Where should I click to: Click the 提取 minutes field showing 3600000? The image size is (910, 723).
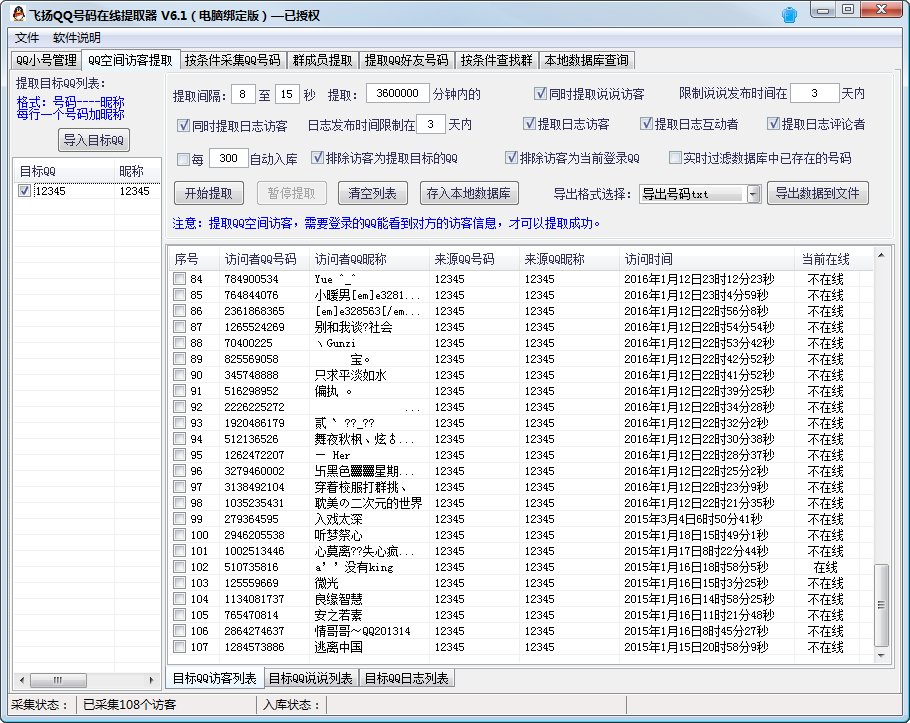pyautogui.click(x=397, y=94)
